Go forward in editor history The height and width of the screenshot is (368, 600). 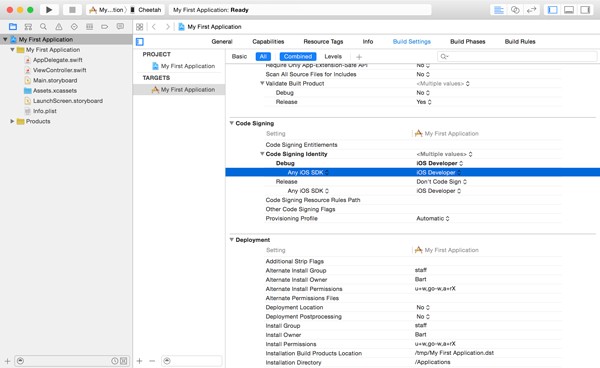(x=168, y=27)
